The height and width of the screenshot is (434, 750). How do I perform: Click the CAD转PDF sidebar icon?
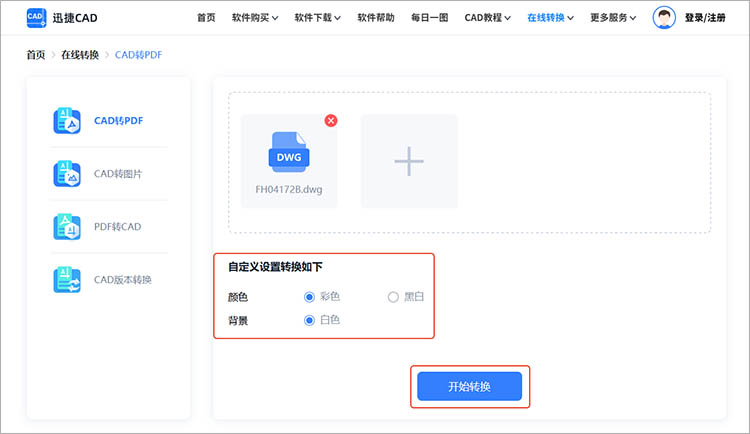(x=67, y=121)
